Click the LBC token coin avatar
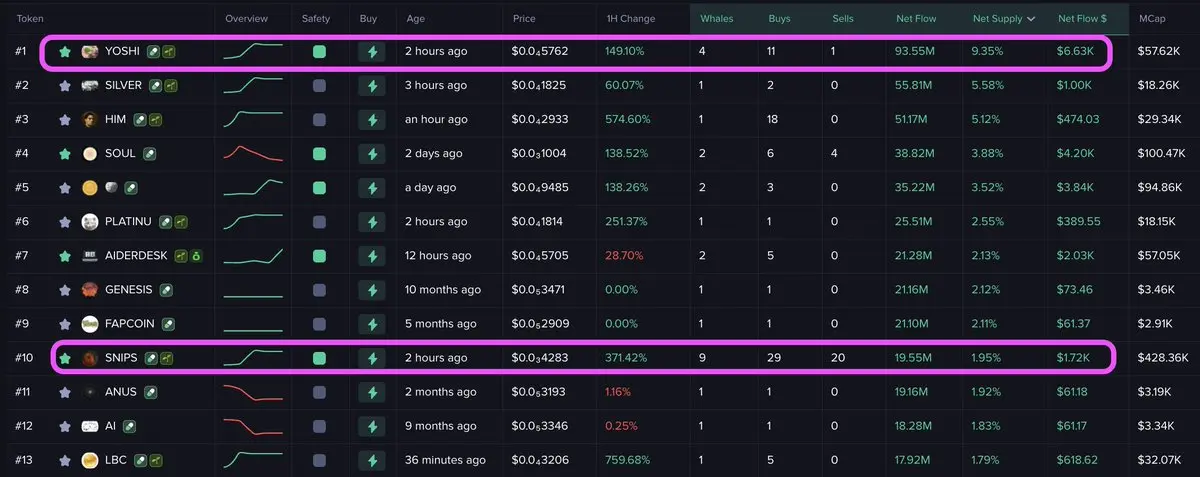The width and height of the screenshot is (1200, 477). [90, 460]
